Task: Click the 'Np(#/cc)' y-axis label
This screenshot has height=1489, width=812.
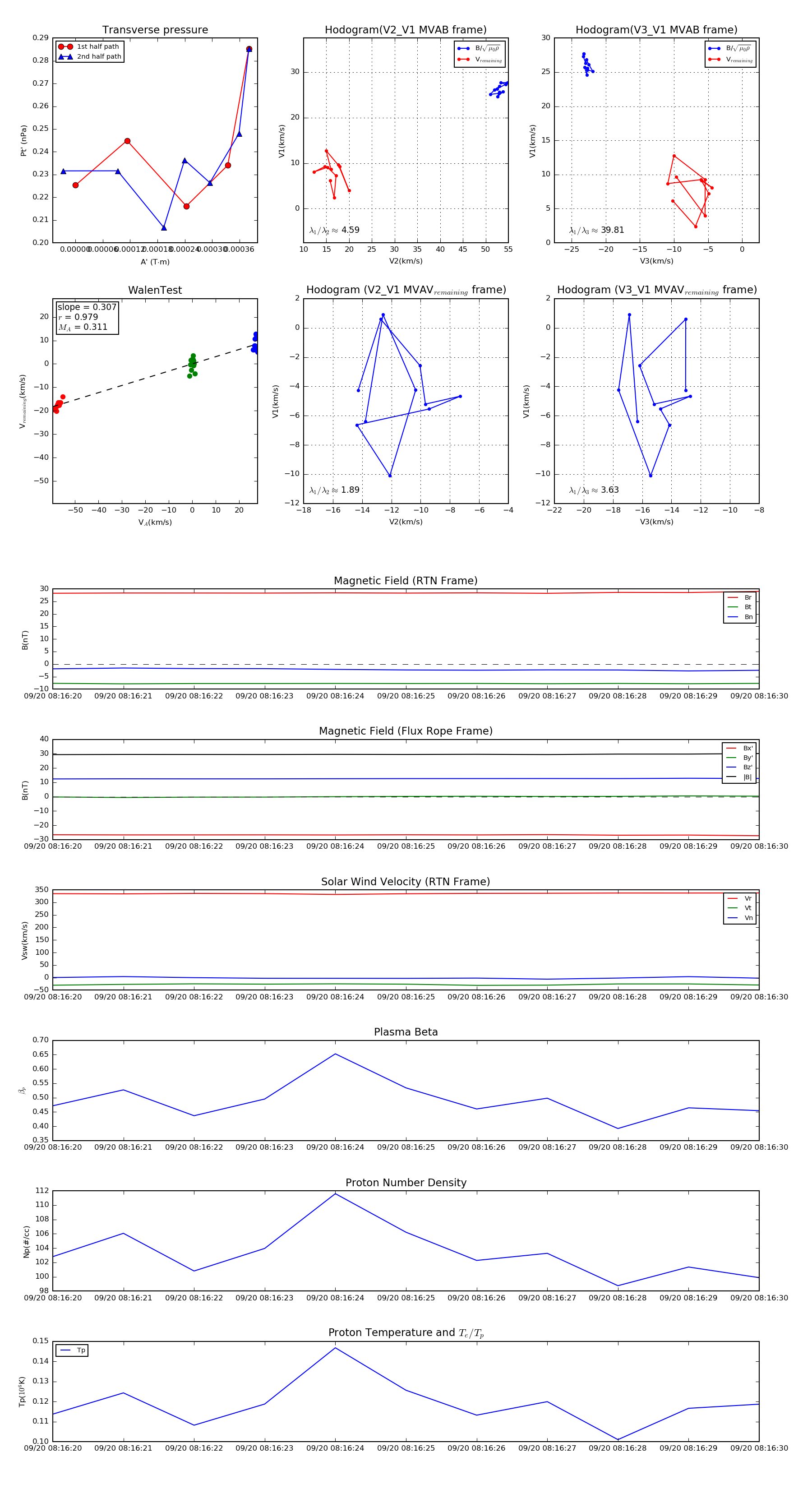Action: [26, 1241]
